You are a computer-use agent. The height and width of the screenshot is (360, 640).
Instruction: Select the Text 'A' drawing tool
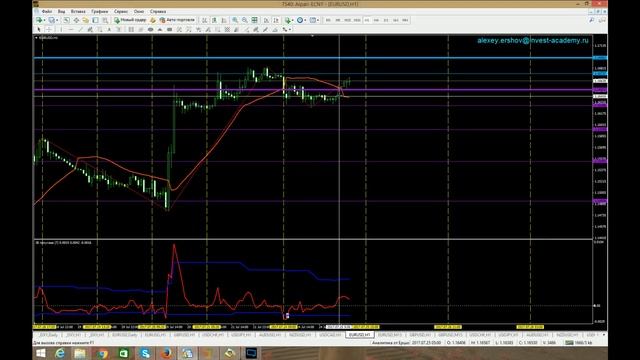[109, 29]
